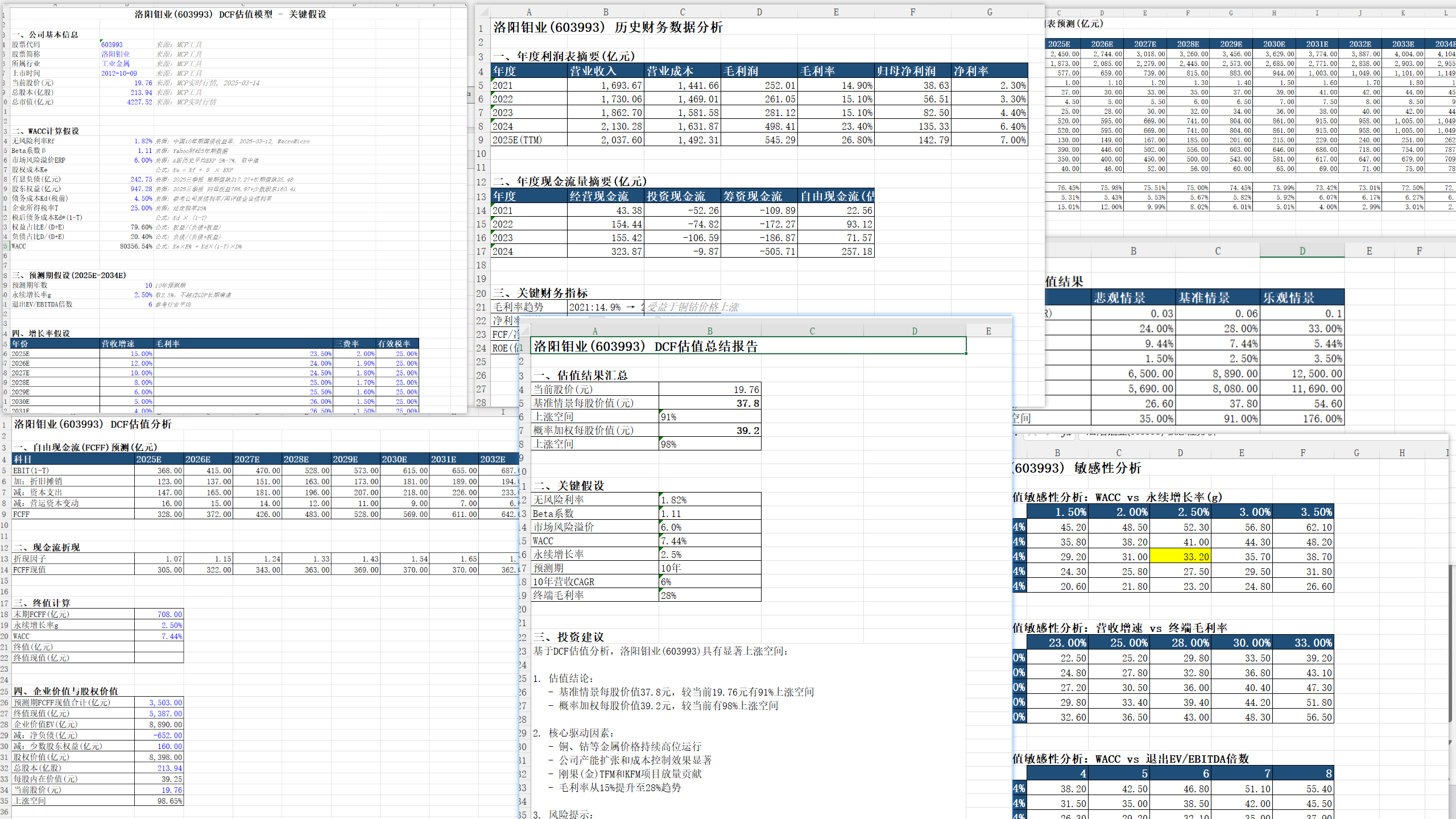
Task: Click the 经营现金流 header in cash flow table
Action: pyautogui.click(x=606, y=196)
